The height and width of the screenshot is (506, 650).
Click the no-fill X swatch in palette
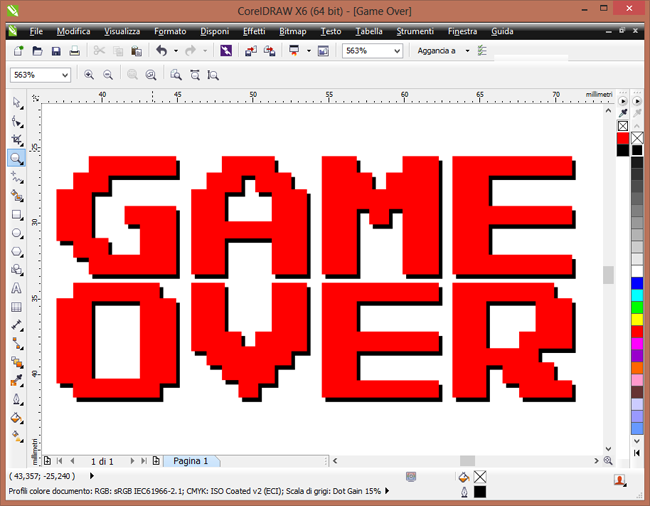click(637, 138)
